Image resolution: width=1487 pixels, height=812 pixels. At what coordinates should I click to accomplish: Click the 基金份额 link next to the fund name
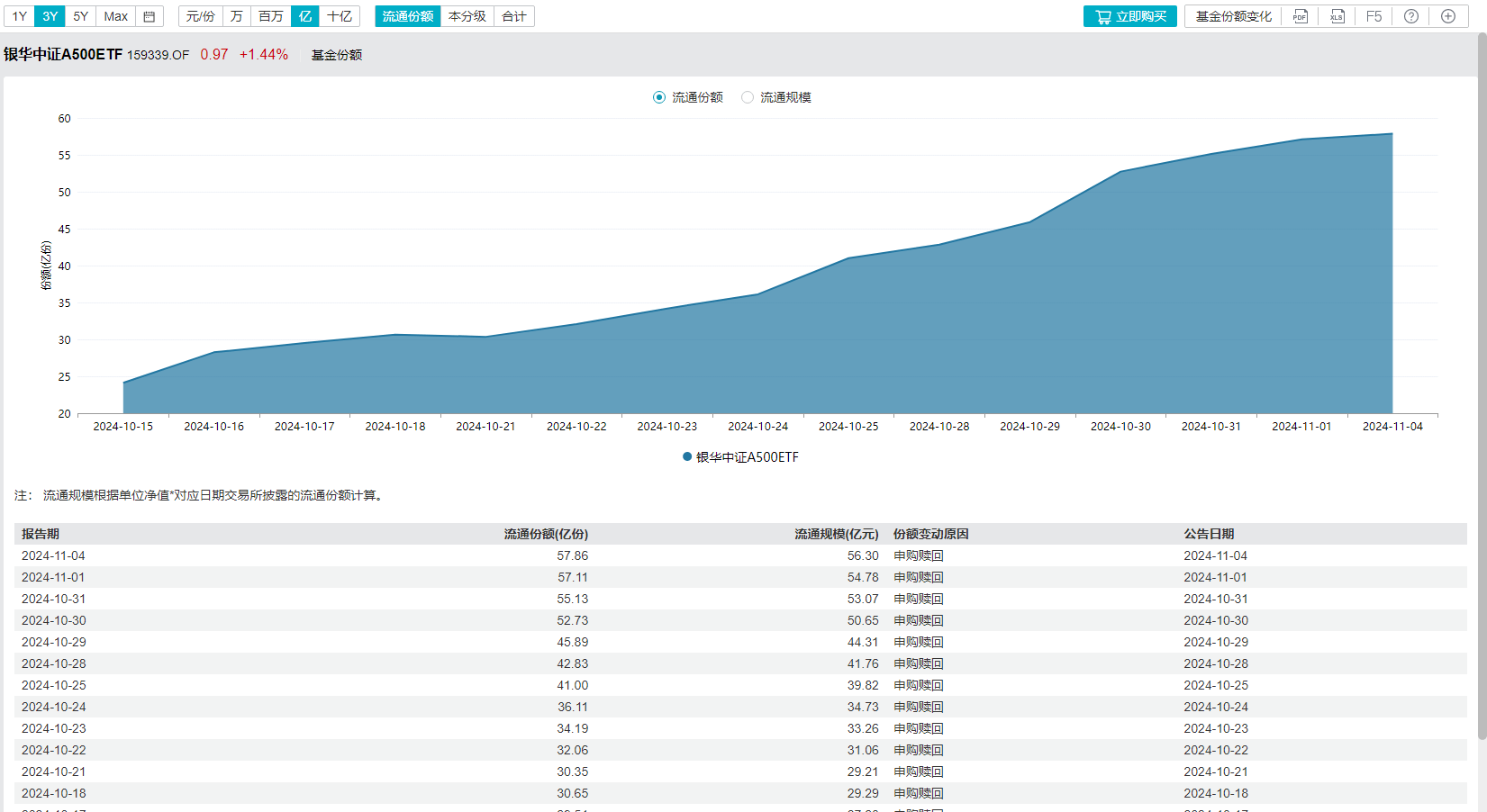pyautogui.click(x=336, y=55)
